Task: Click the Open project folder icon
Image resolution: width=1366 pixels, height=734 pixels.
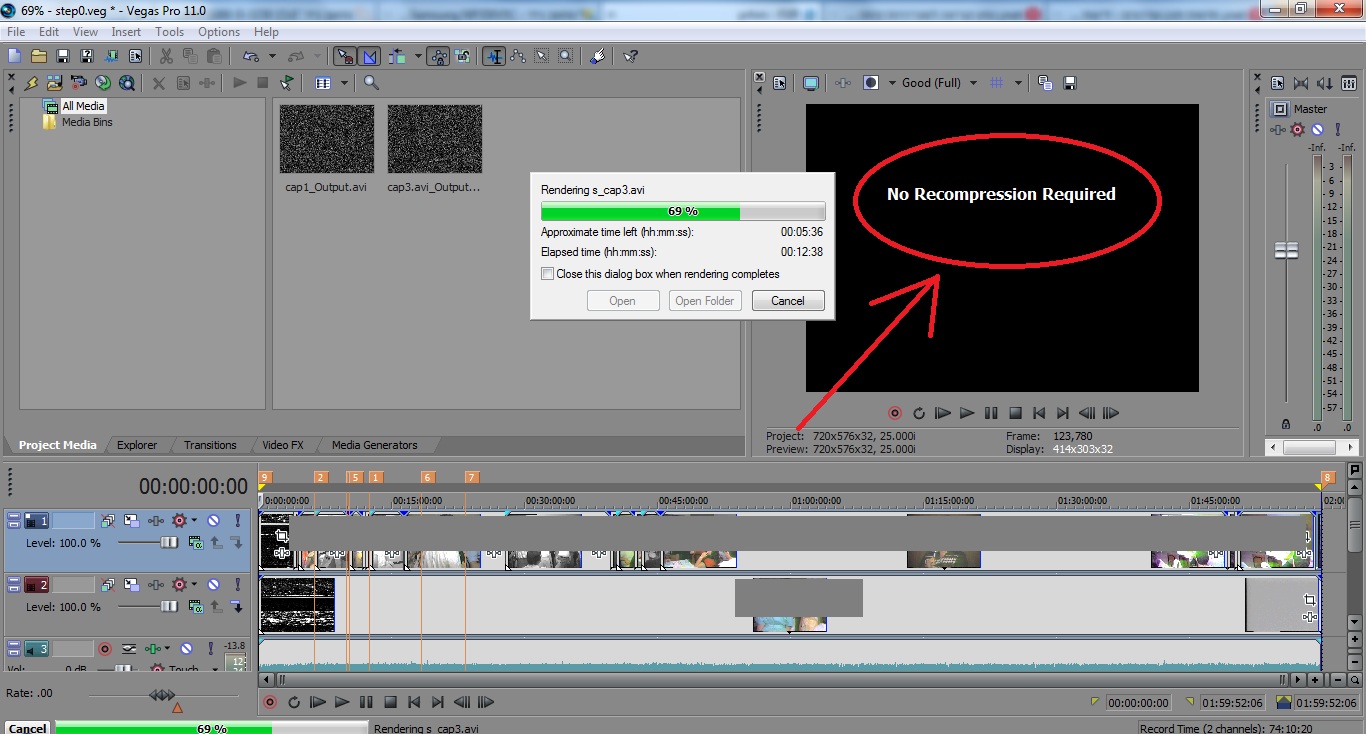Action: point(38,56)
